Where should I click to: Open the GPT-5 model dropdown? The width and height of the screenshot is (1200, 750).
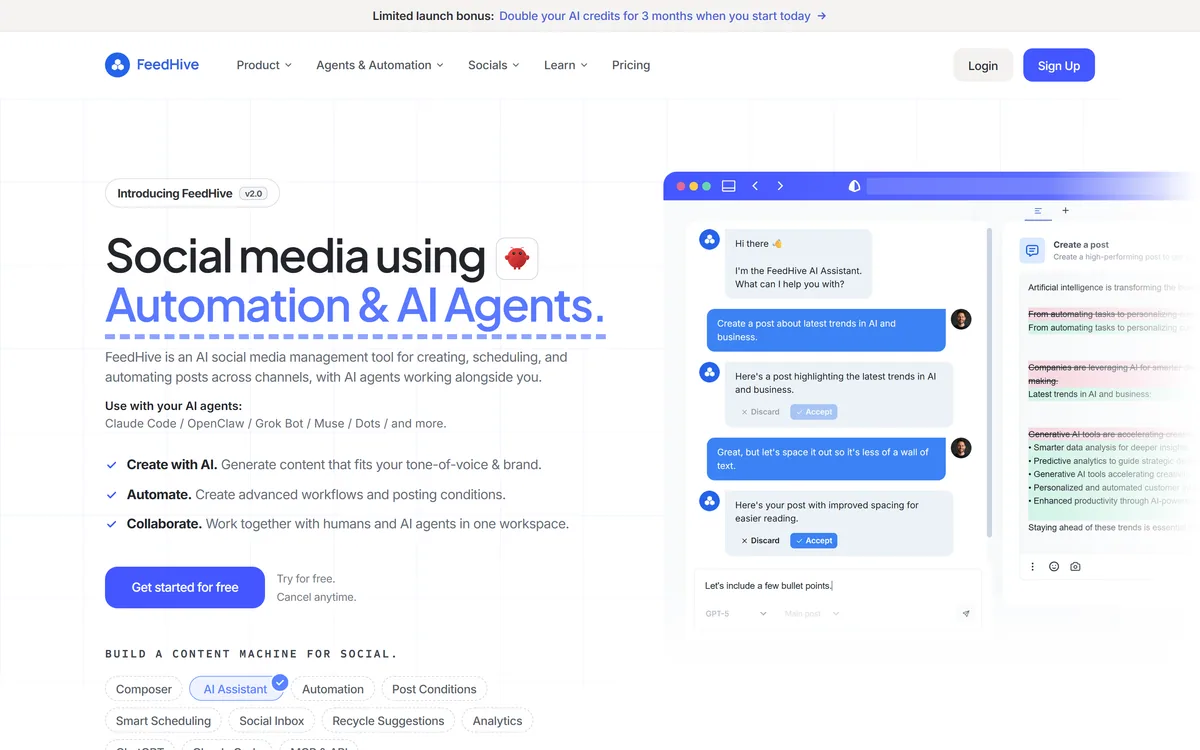click(736, 613)
